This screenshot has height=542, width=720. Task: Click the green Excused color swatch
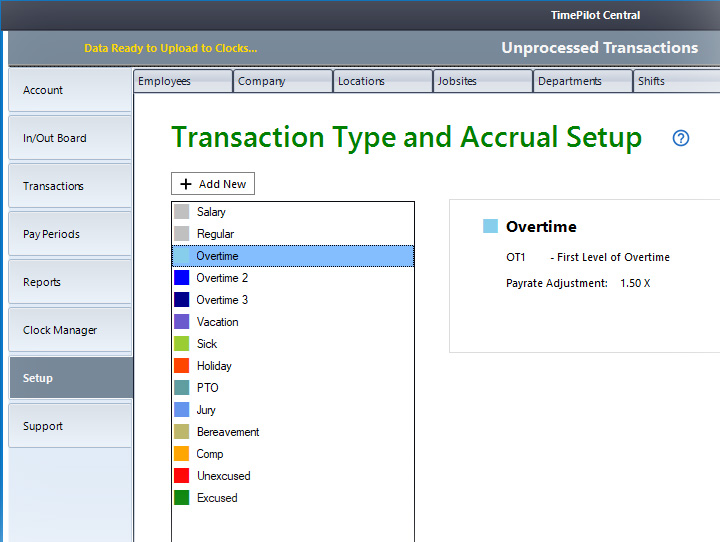point(181,498)
